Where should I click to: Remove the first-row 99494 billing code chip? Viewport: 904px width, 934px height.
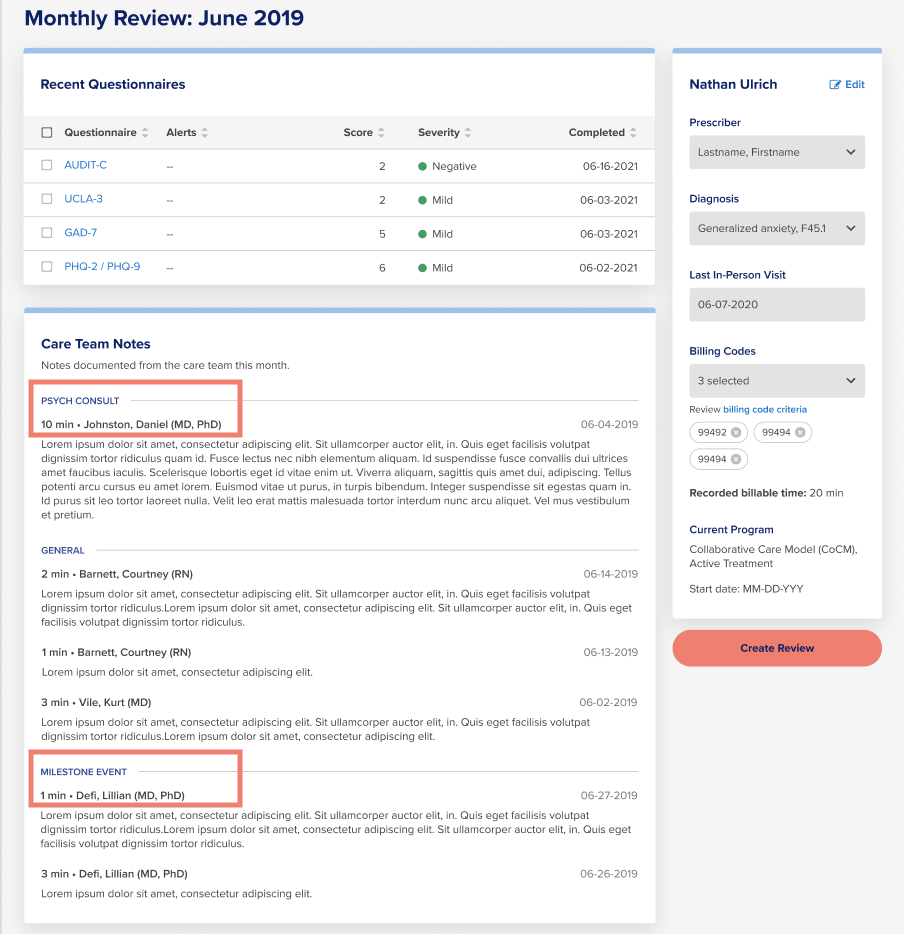(800, 432)
